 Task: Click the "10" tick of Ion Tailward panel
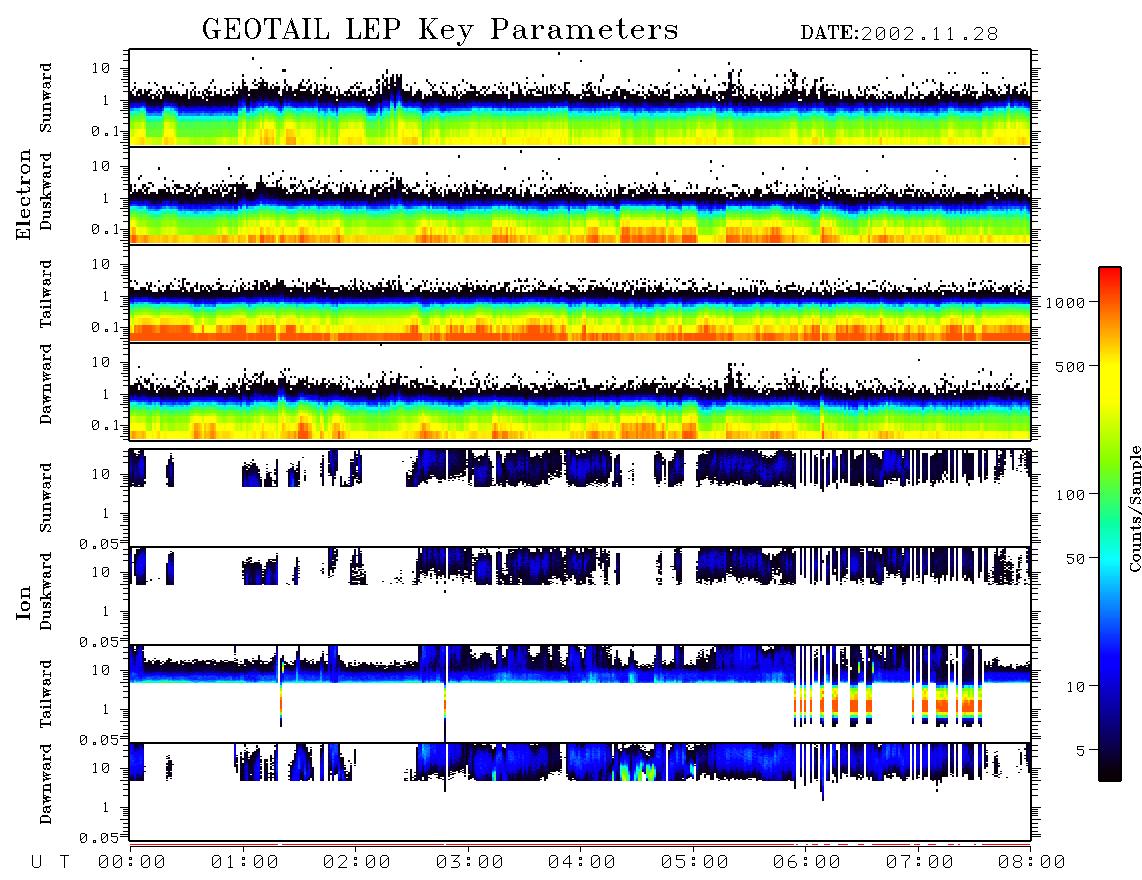(x=101, y=670)
